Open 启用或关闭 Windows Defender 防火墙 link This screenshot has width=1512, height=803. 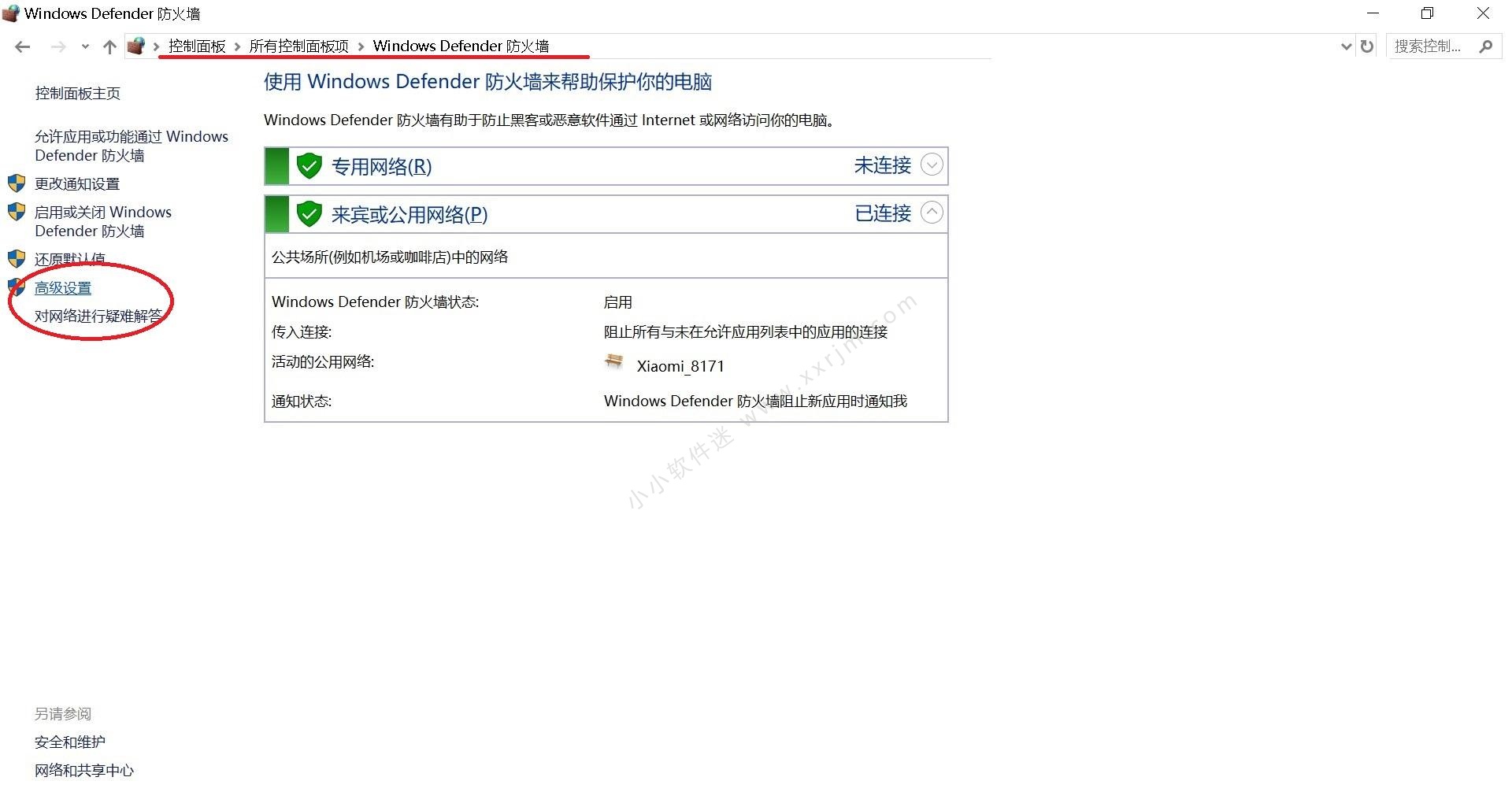103,221
